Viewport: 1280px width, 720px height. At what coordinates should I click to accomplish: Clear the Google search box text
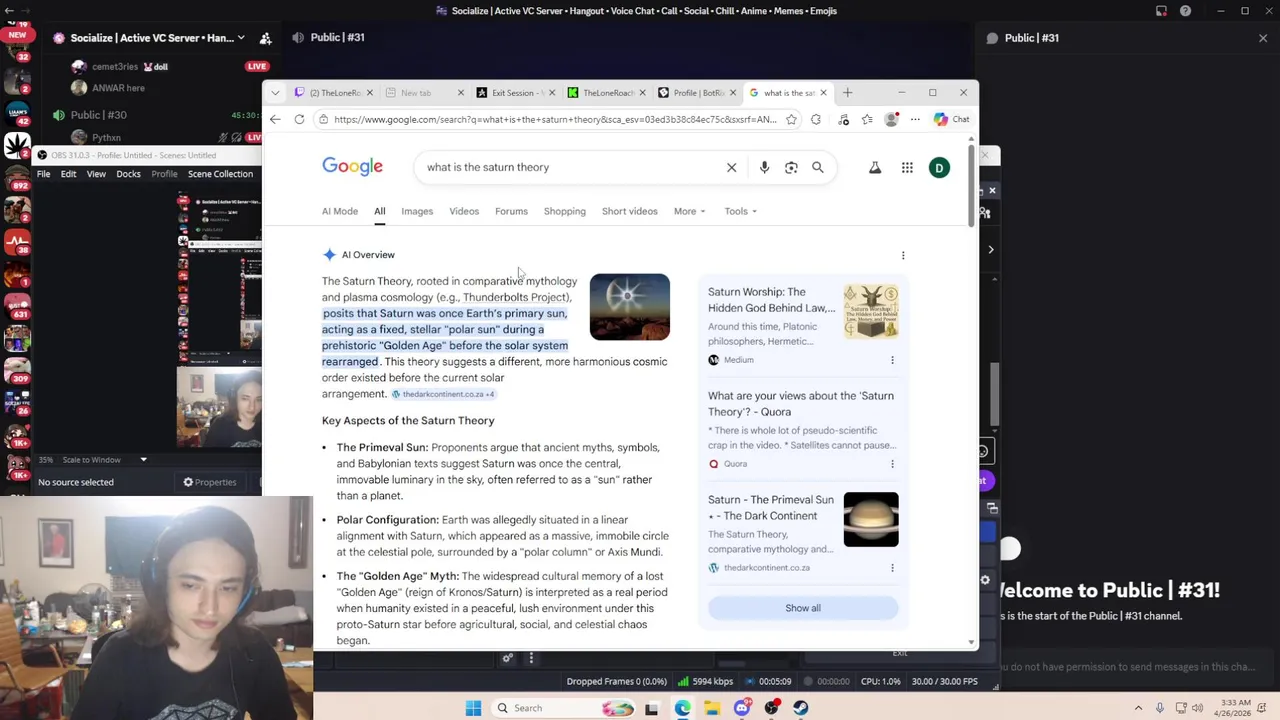(731, 167)
